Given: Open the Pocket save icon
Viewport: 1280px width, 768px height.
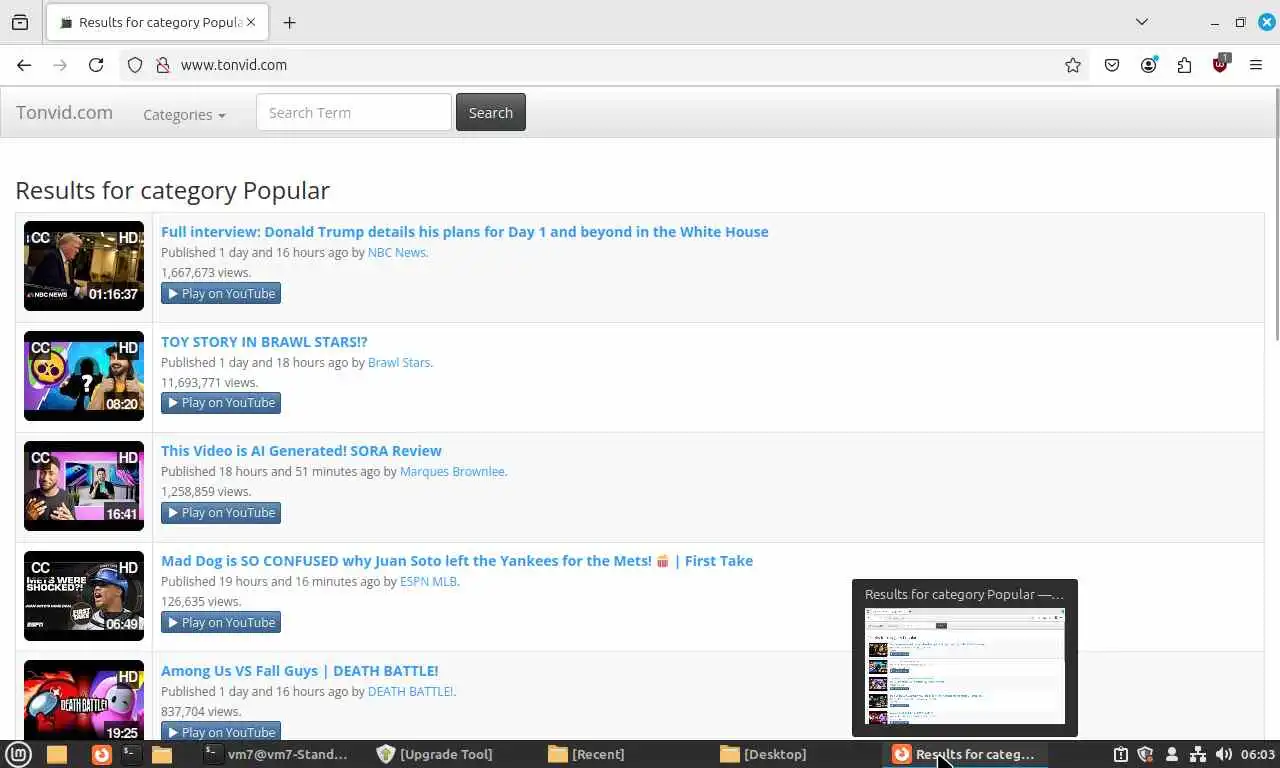Looking at the screenshot, I should pyautogui.click(x=1112, y=65).
